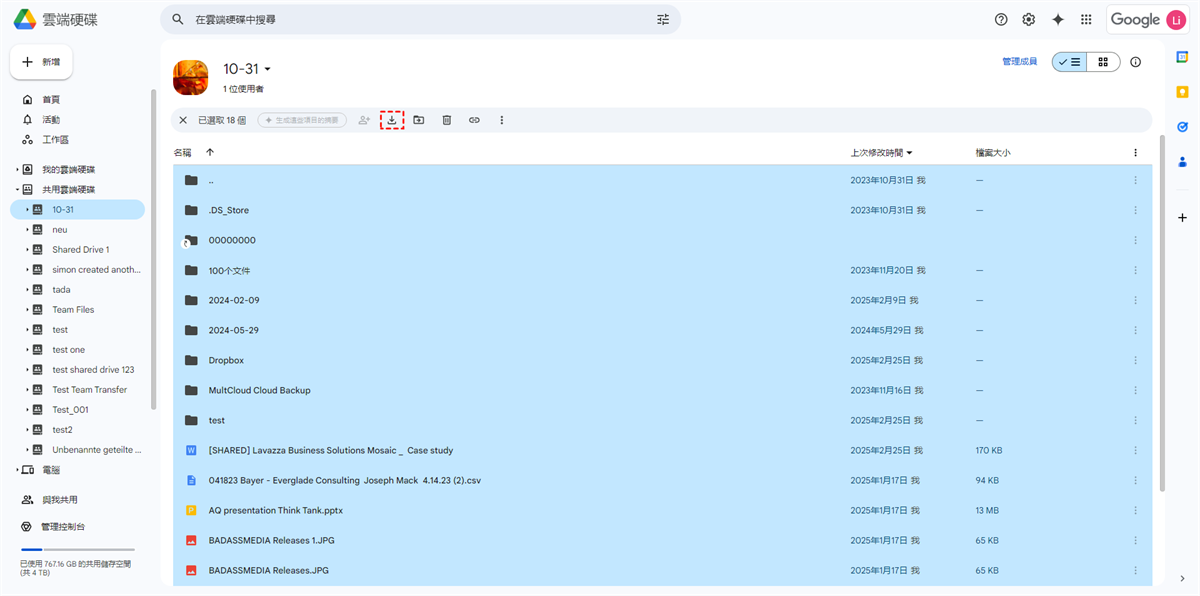Open the 10-31 drive name dropdown

point(267,70)
